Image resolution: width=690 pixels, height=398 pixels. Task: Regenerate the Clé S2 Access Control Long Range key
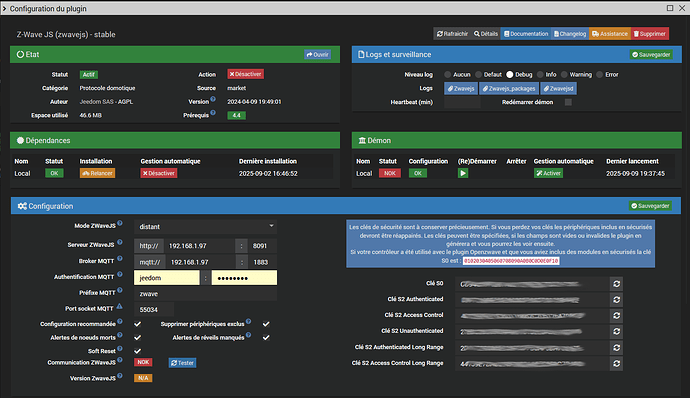[616, 364]
